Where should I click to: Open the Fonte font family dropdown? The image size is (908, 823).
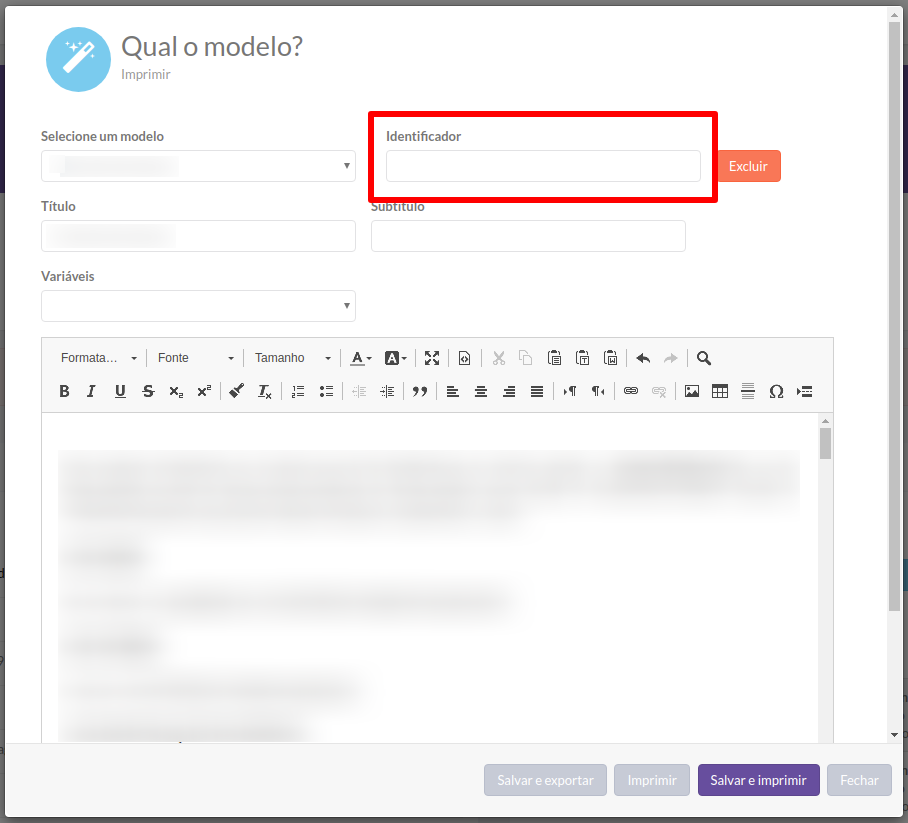[195, 358]
